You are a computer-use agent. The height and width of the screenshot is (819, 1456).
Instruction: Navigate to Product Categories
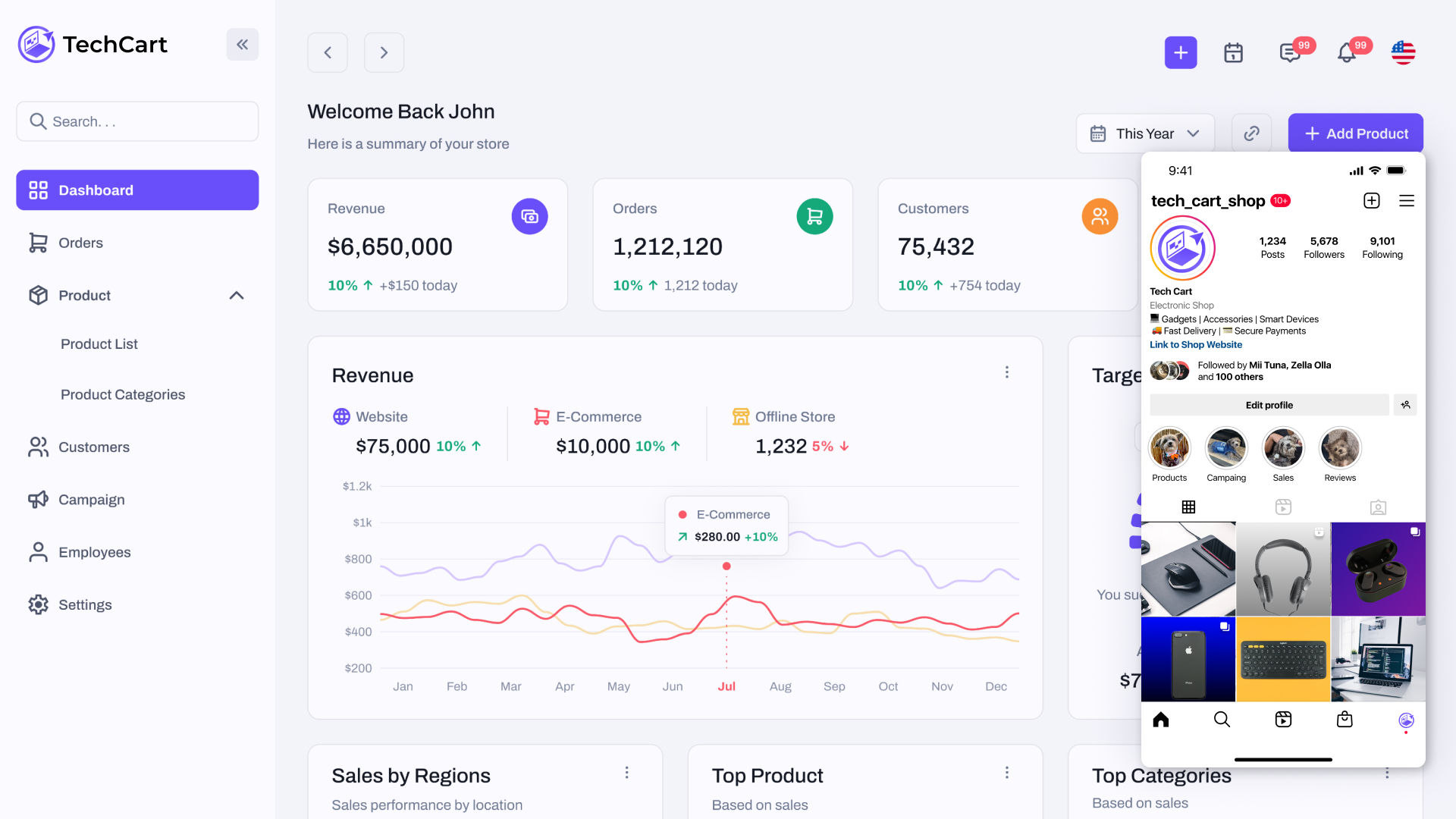click(x=123, y=394)
